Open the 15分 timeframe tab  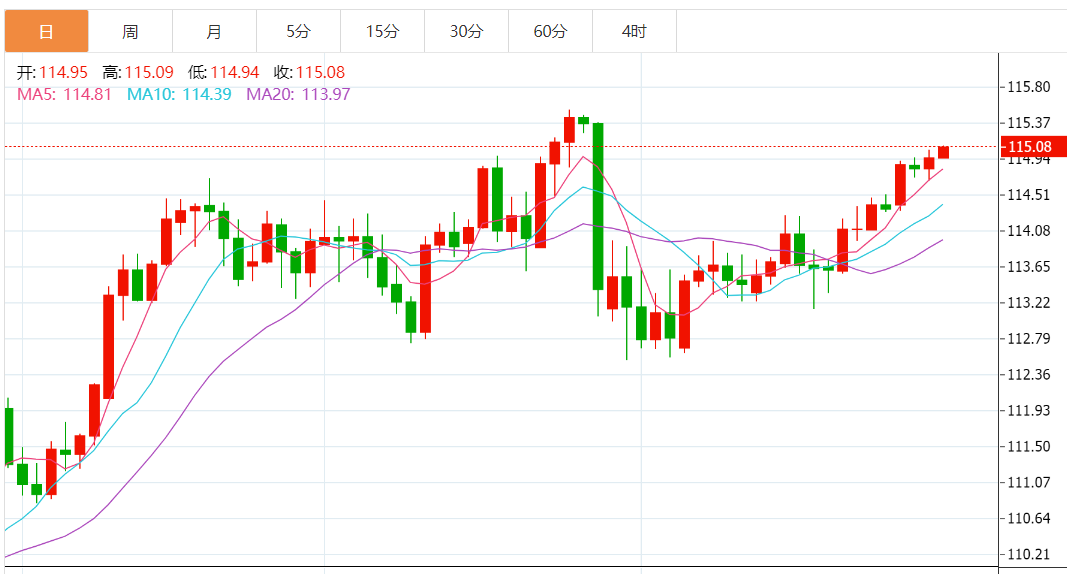[x=382, y=31]
